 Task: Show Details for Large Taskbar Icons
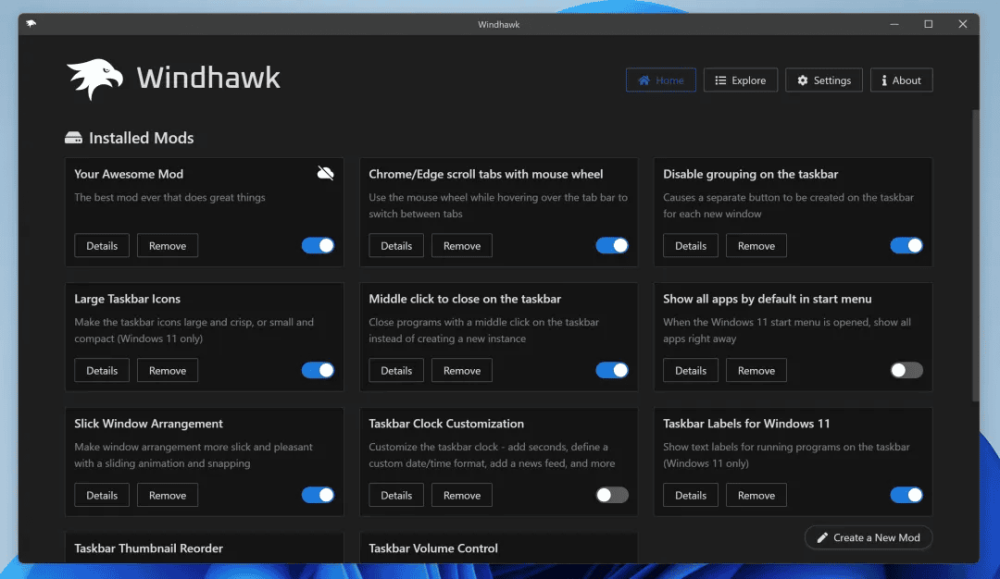(102, 370)
